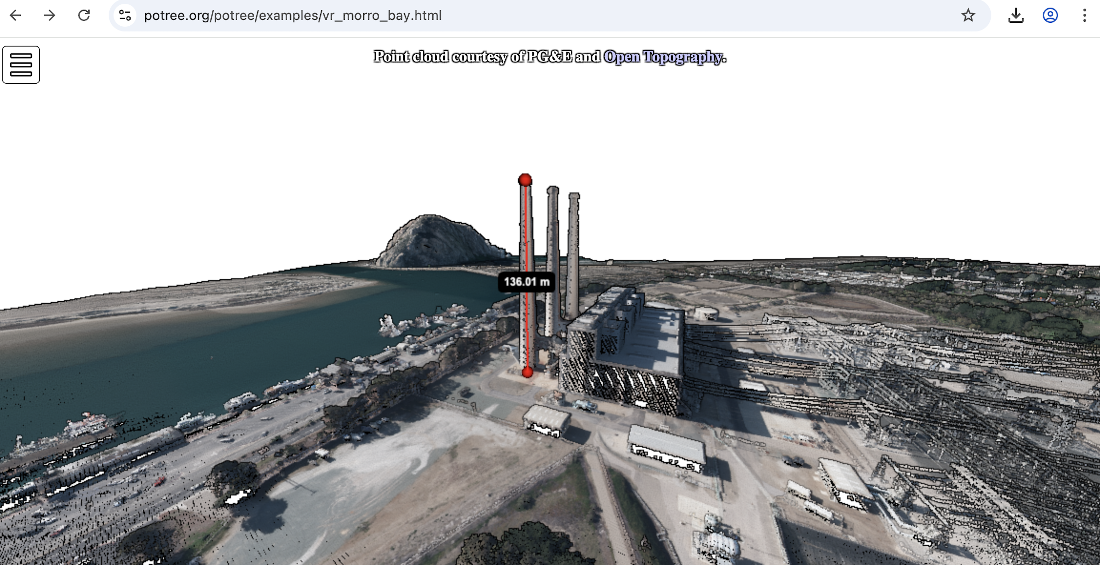This screenshot has width=1100, height=565.
Task: Open the Potree hamburger sidebar menu
Action: (x=21, y=65)
